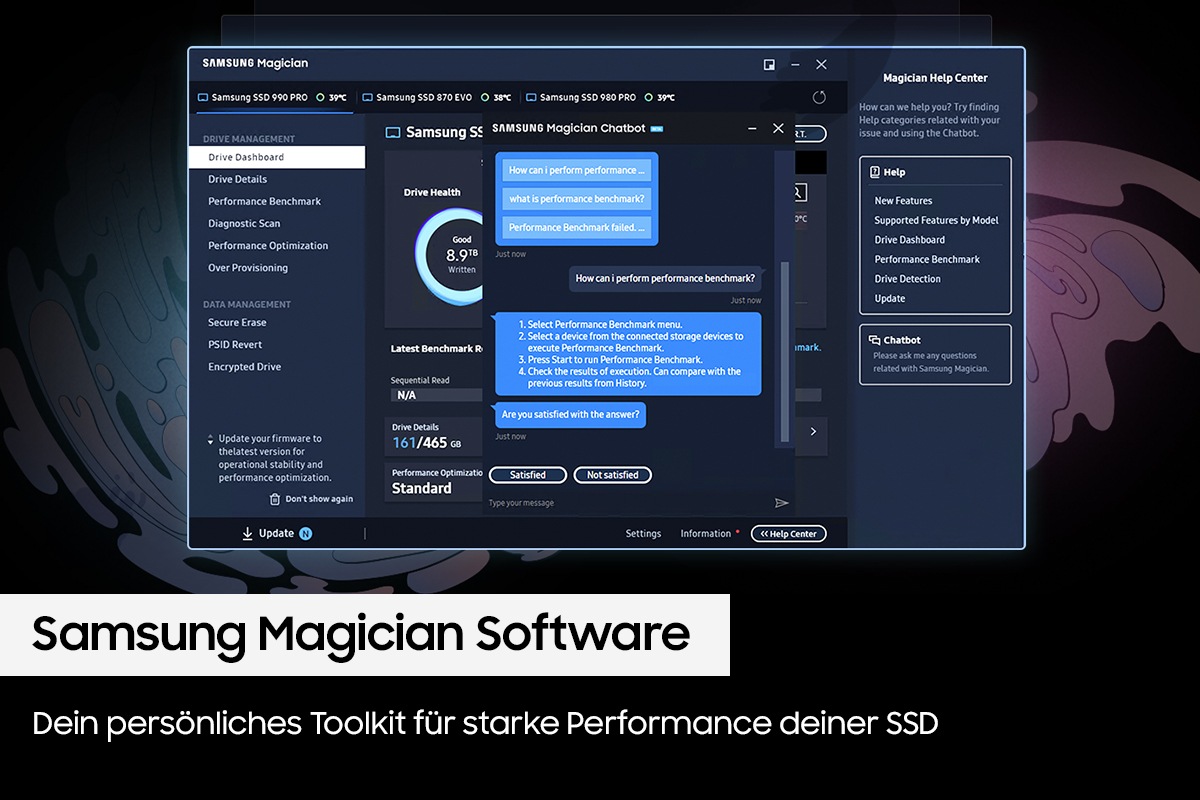Viewport: 1200px width, 800px height.
Task: Open the Drive Detection help link
Action: pyautogui.click(x=905, y=278)
